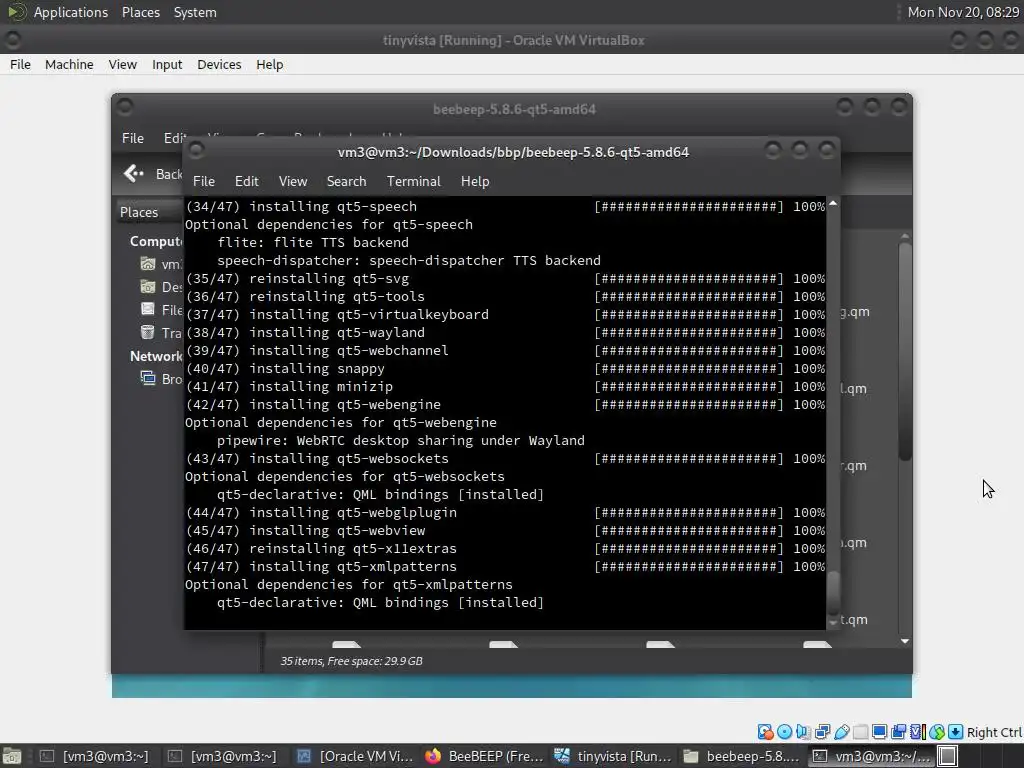The image size is (1024, 768).
Task: Open VirtualBox Devices menu
Action: coord(219,65)
